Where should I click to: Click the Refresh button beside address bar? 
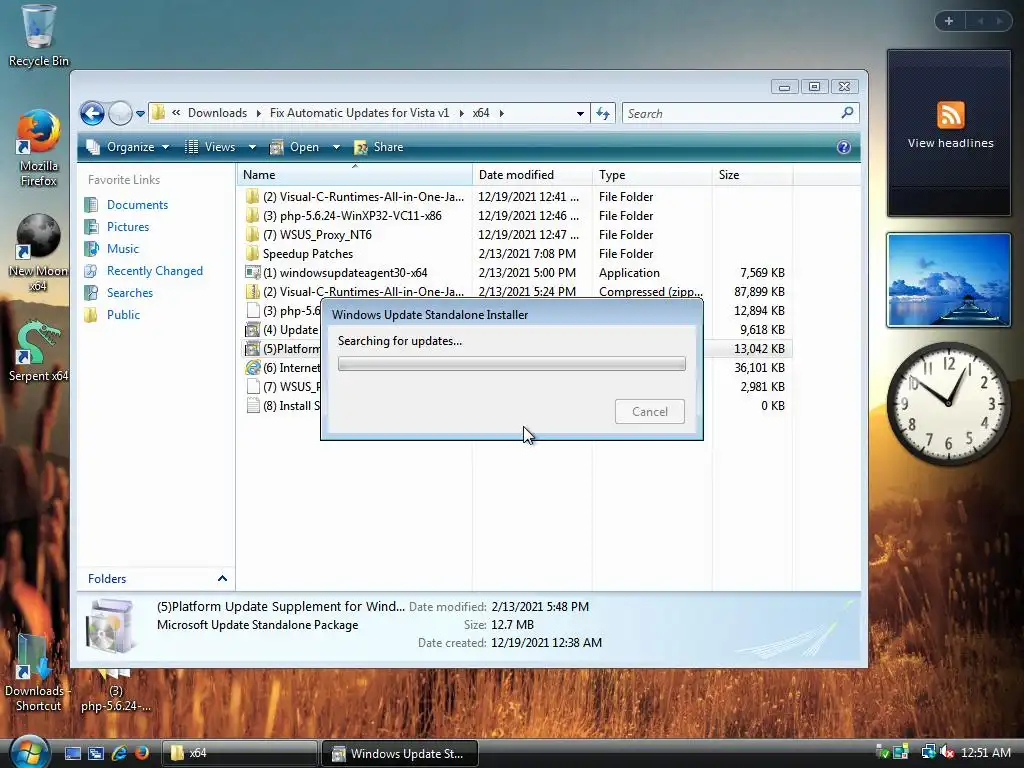pos(603,114)
